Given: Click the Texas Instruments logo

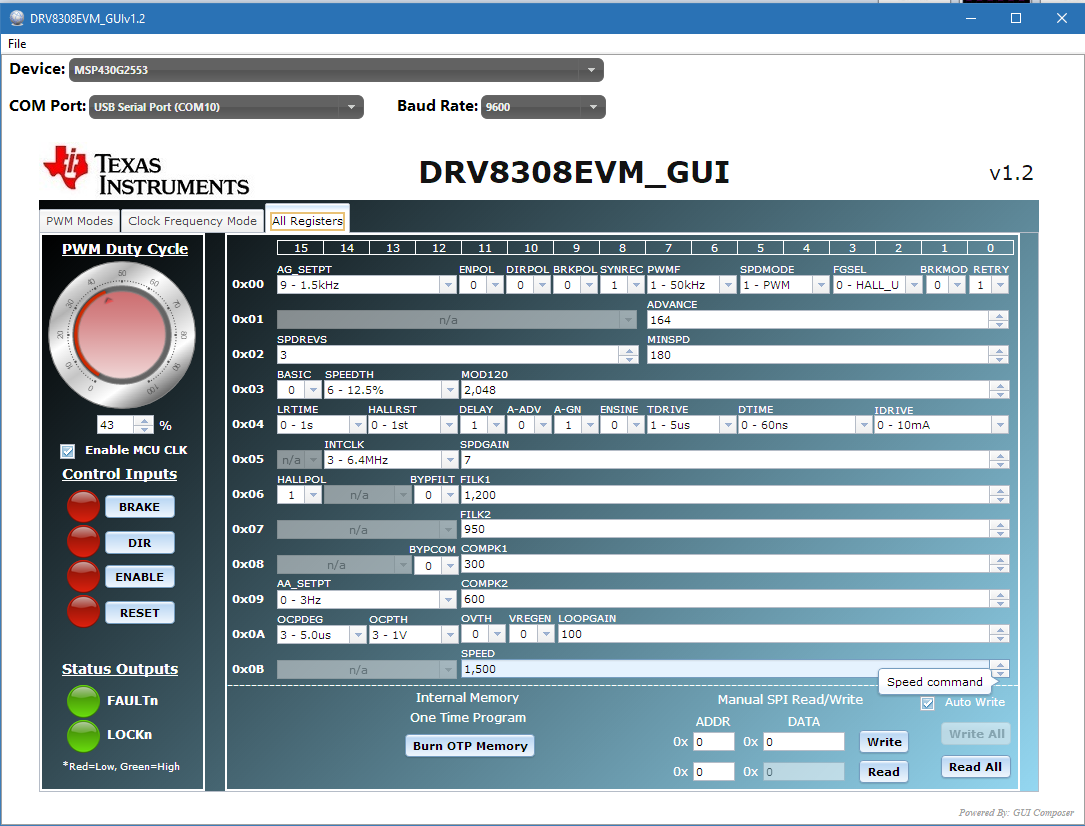Looking at the screenshot, I should point(146,171).
